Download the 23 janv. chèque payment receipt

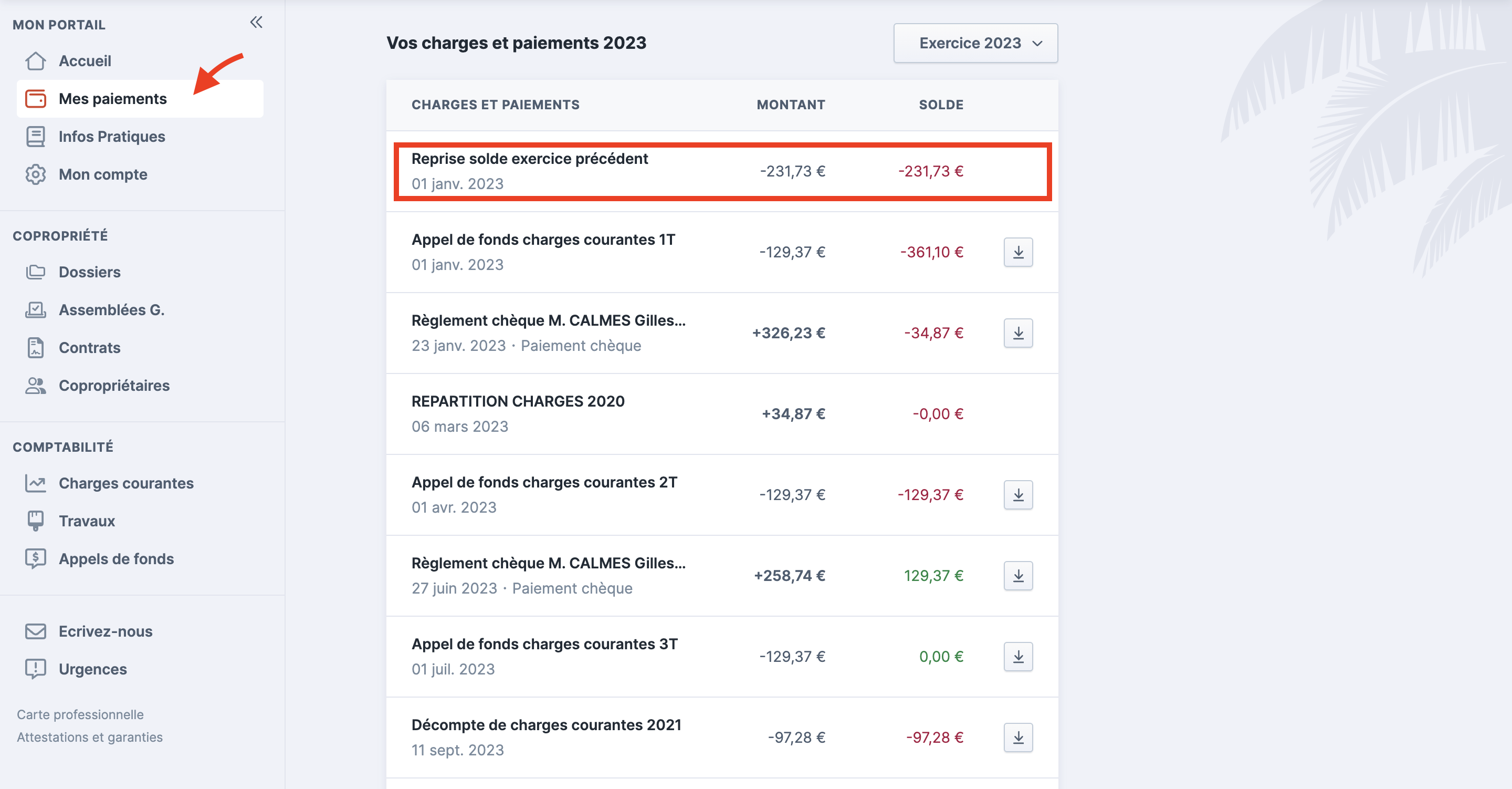1018,333
